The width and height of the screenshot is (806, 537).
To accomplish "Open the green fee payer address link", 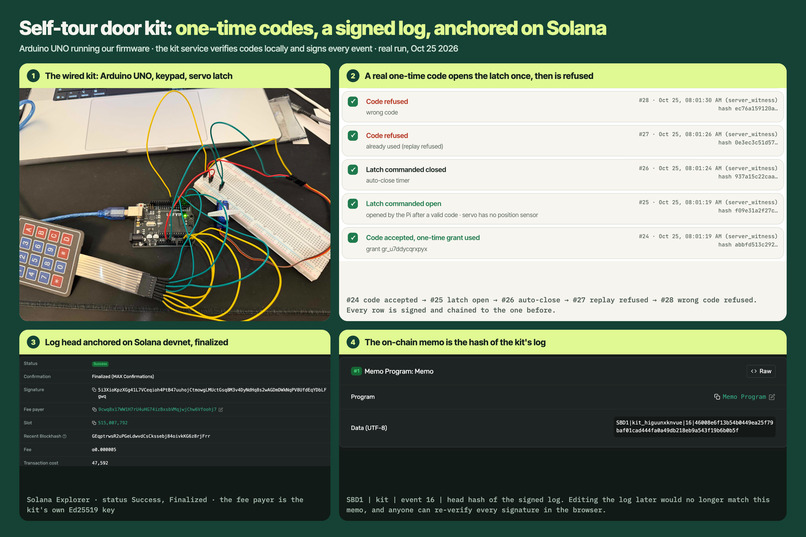I will 157,410.
